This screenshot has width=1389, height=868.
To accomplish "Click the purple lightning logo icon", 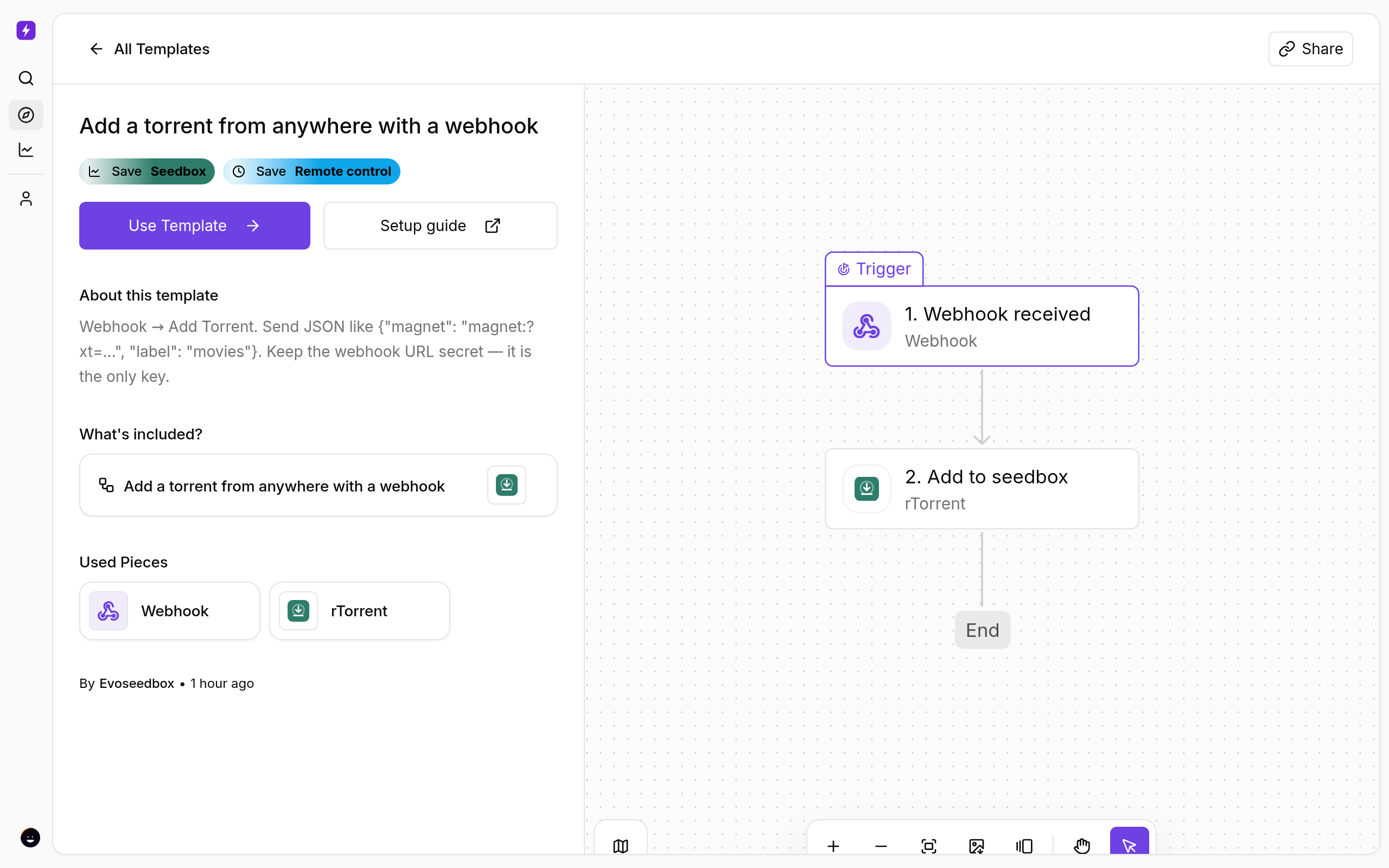I will pyautogui.click(x=26, y=30).
